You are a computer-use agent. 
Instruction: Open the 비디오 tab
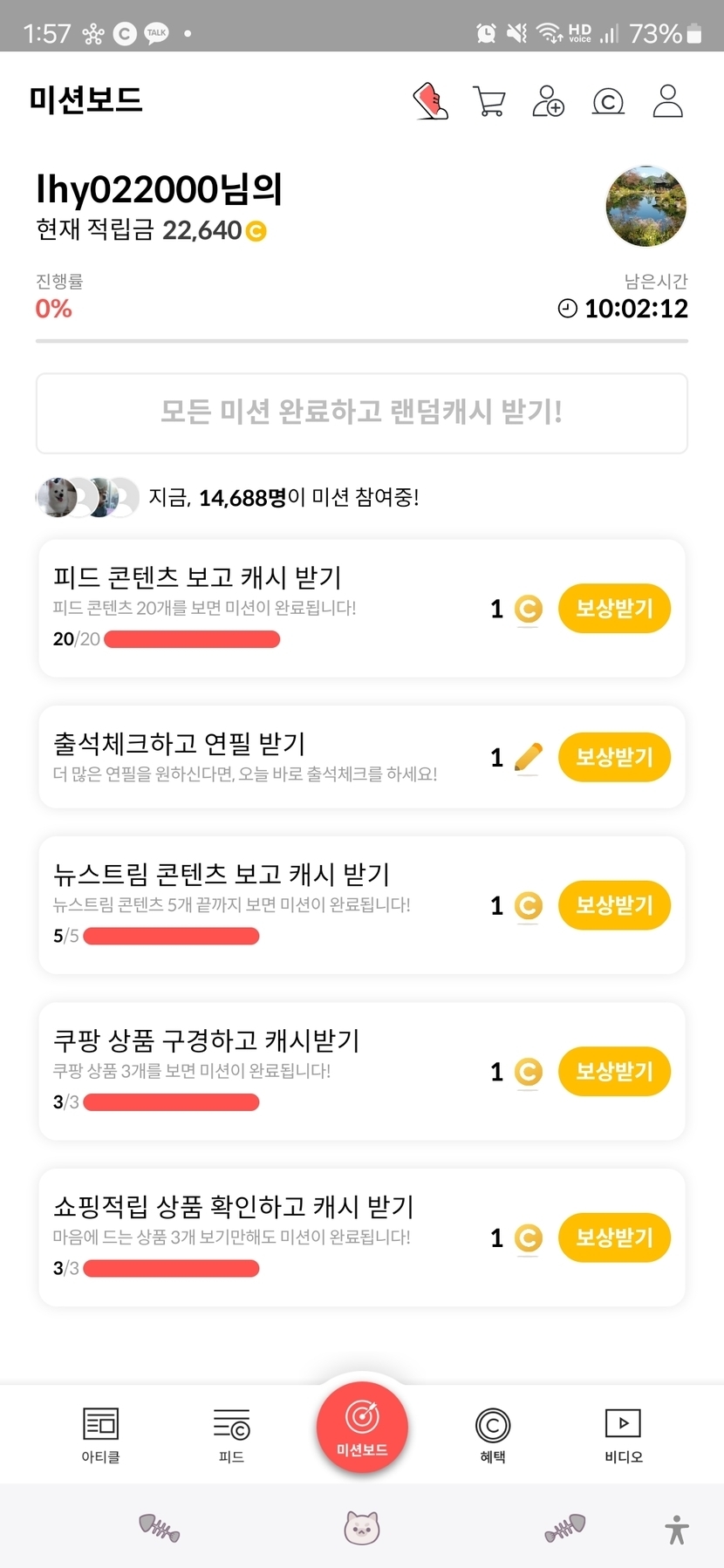click(x=624, y=1435)
